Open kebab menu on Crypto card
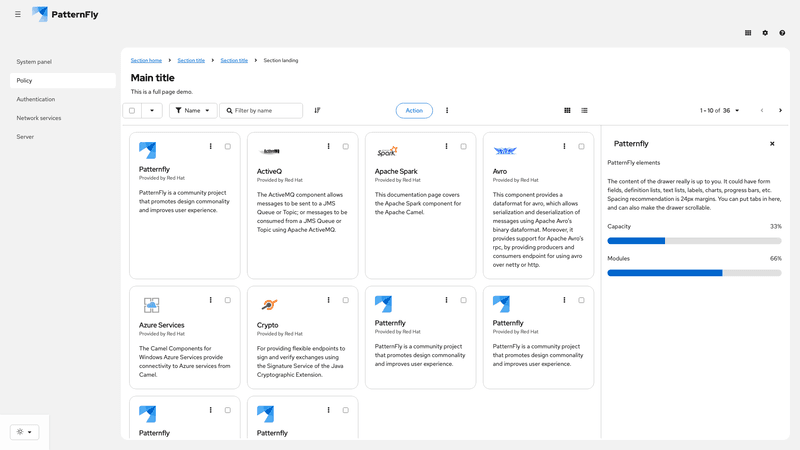The height and width of the screenshot is (450, 800). tap(329, 300)
